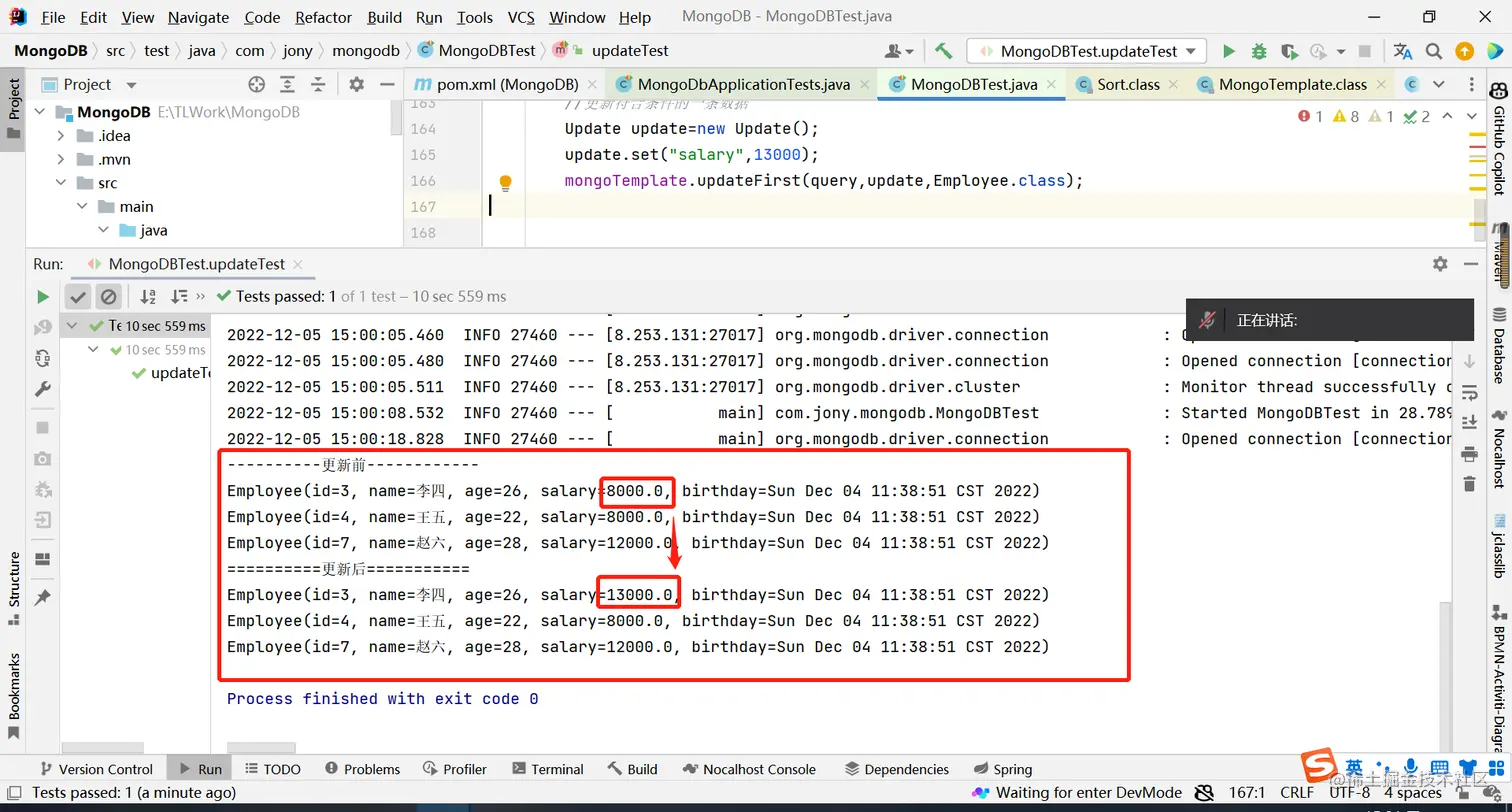
Task: Toggle the Database tool window on right stripe
Action: 1499,345
